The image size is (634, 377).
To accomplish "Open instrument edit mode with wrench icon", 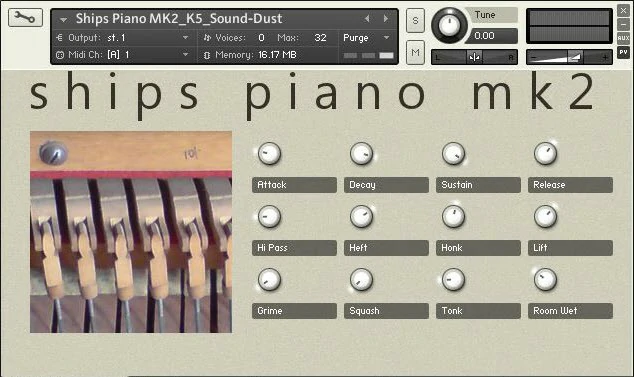I will [x=25, y=17].
